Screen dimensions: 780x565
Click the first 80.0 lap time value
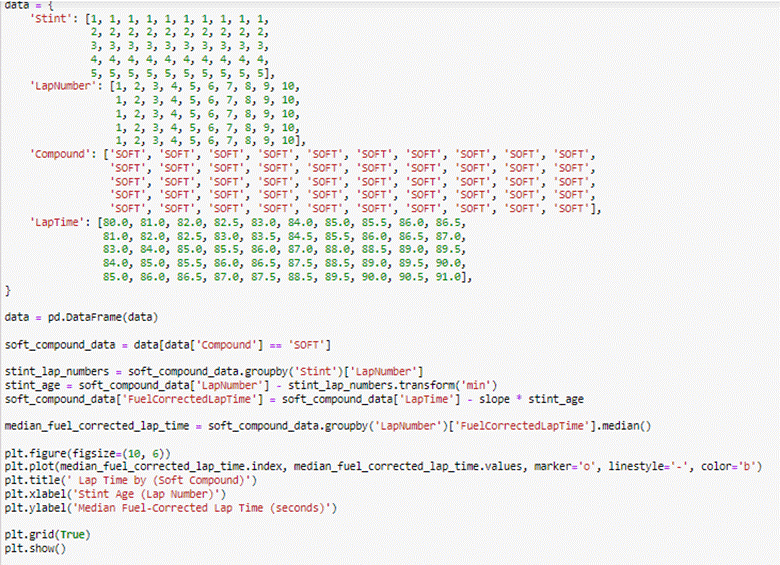tap(115, 222)
